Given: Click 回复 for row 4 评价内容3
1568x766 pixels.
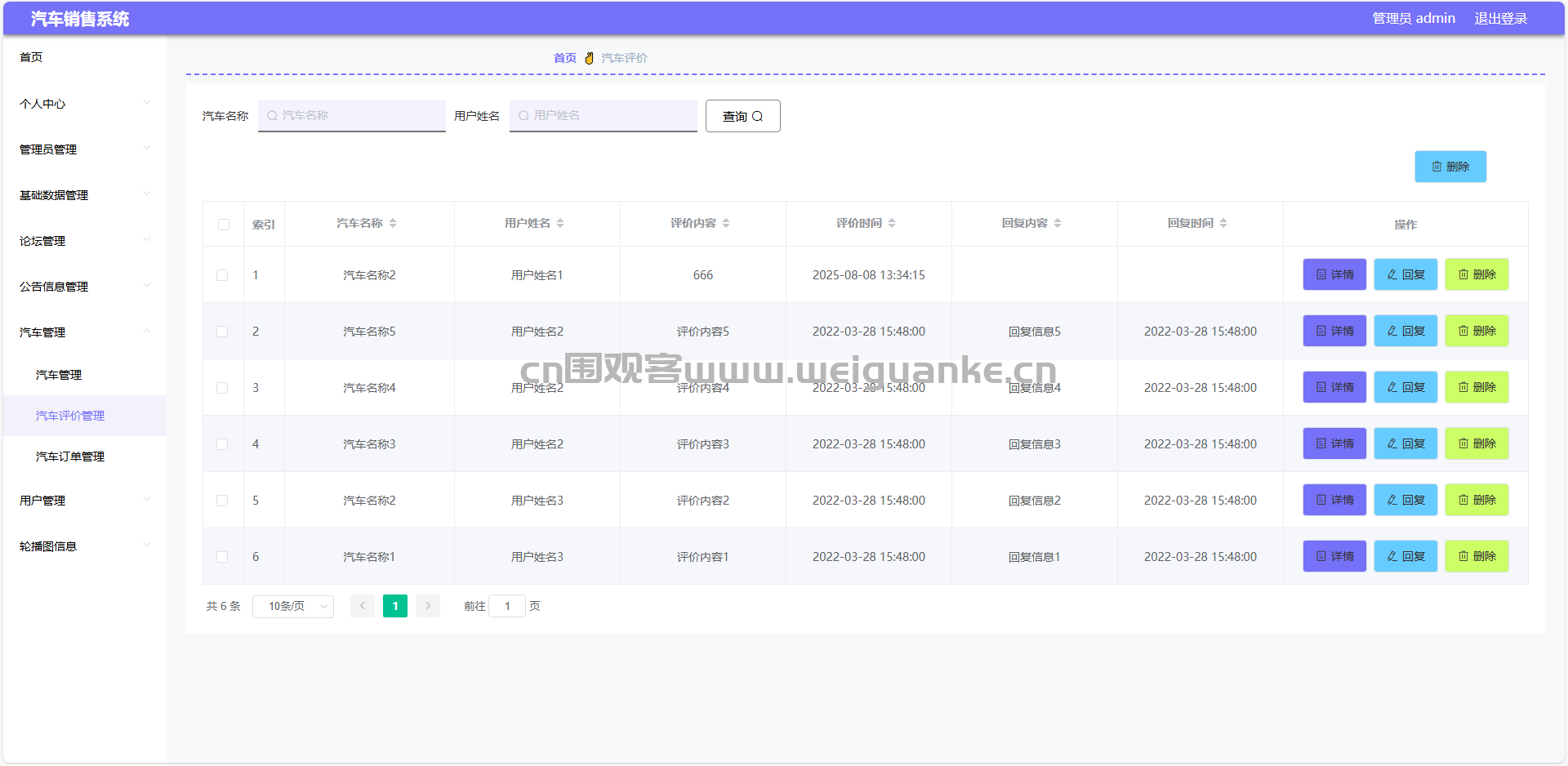Looking at the screenshot, I should (1405, 443).
